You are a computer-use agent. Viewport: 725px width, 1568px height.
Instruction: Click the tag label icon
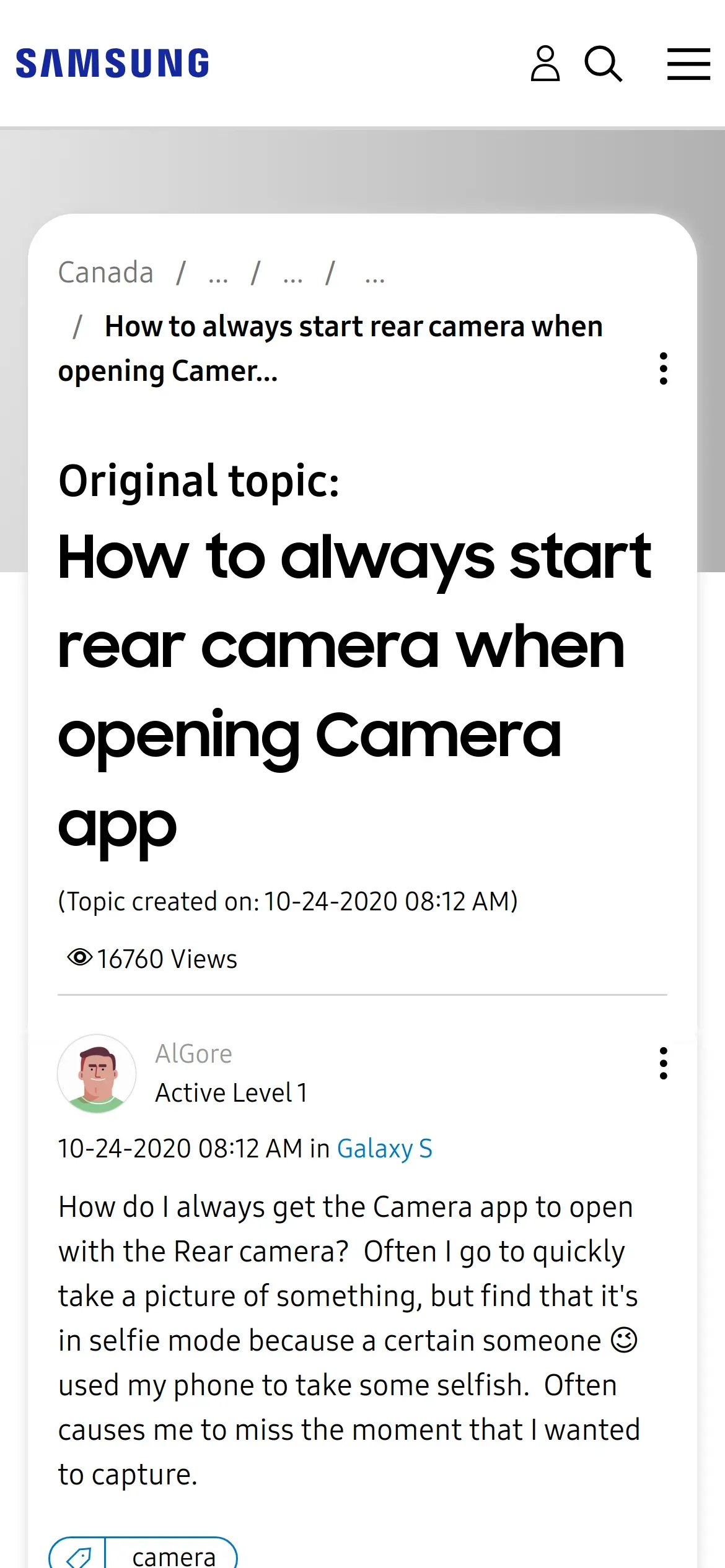point(79,1556)
